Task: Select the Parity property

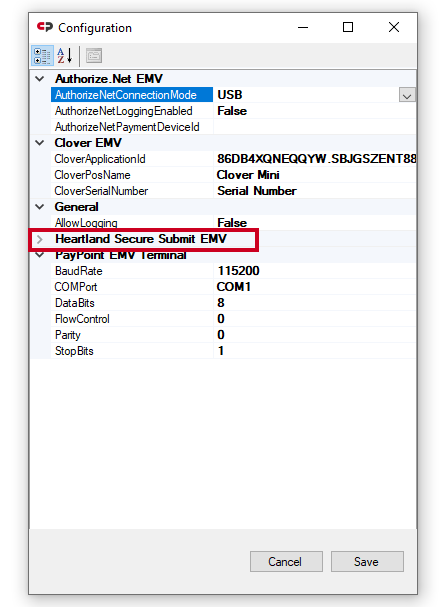Action: click(x=132, y=335)
